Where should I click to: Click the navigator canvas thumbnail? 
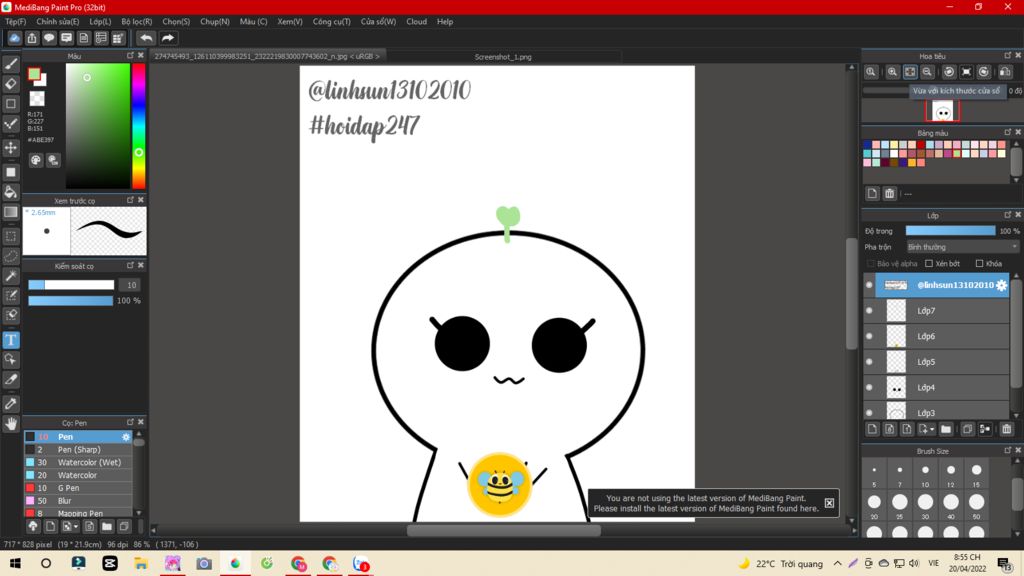tap(942, 110)
